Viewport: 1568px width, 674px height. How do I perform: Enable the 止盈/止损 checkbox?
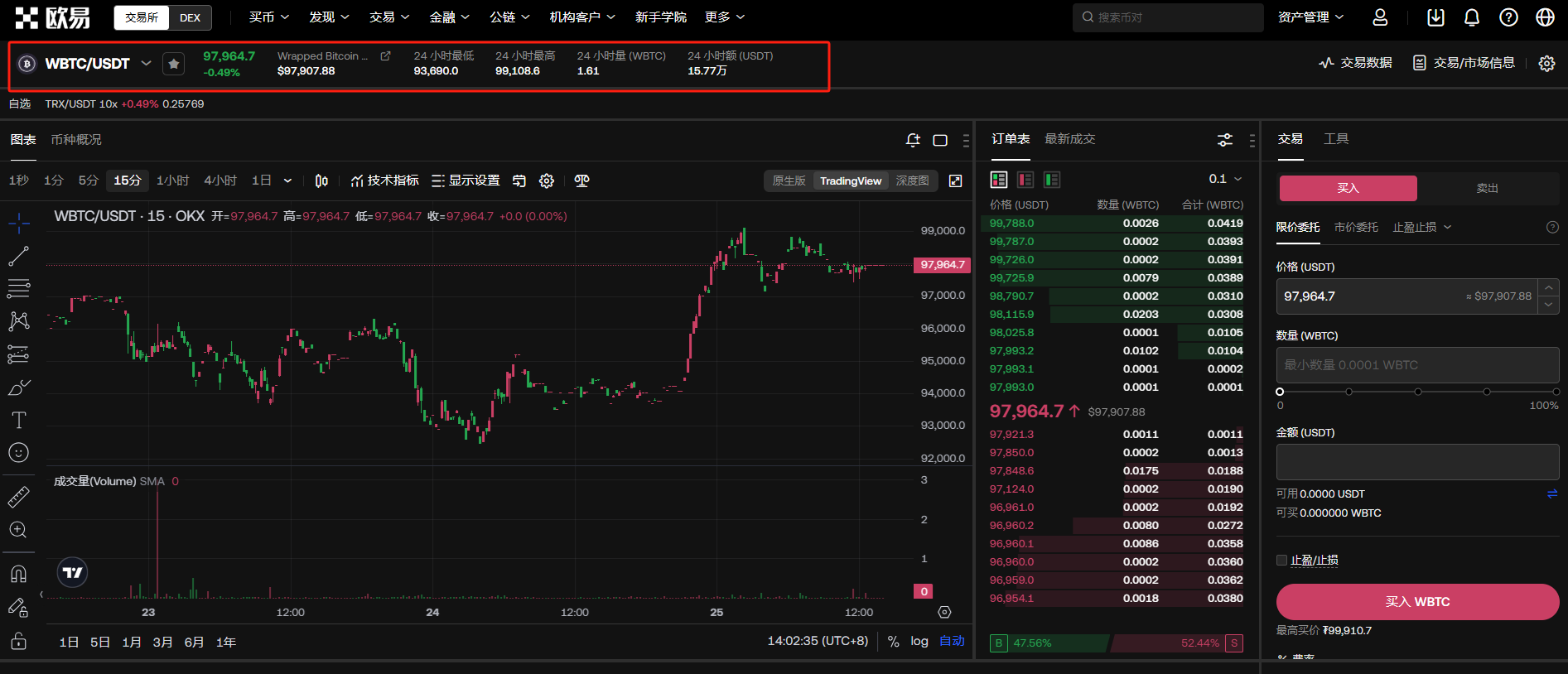point(1281,561)
